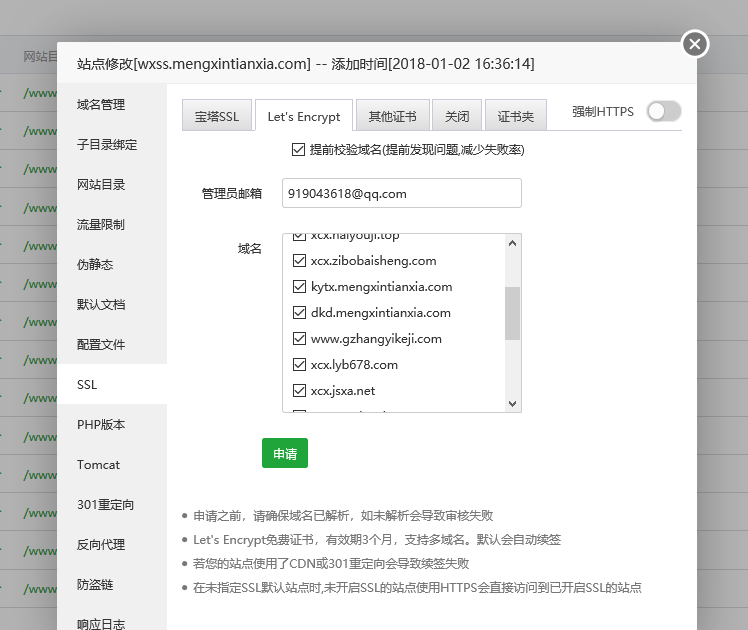Open the 其他证书 tab
The image size is (748, 630).
tap(393, 116)
